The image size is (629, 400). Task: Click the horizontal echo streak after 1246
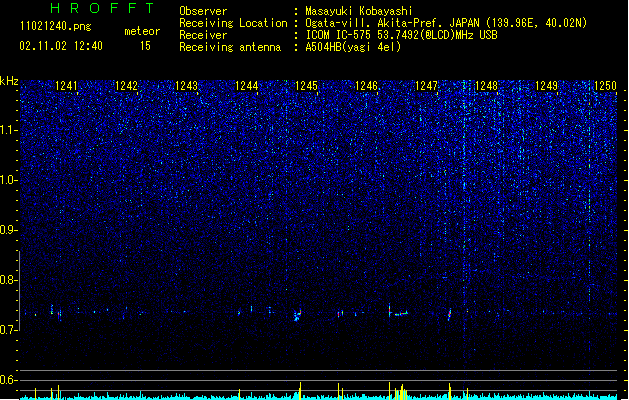pos(401,313)
